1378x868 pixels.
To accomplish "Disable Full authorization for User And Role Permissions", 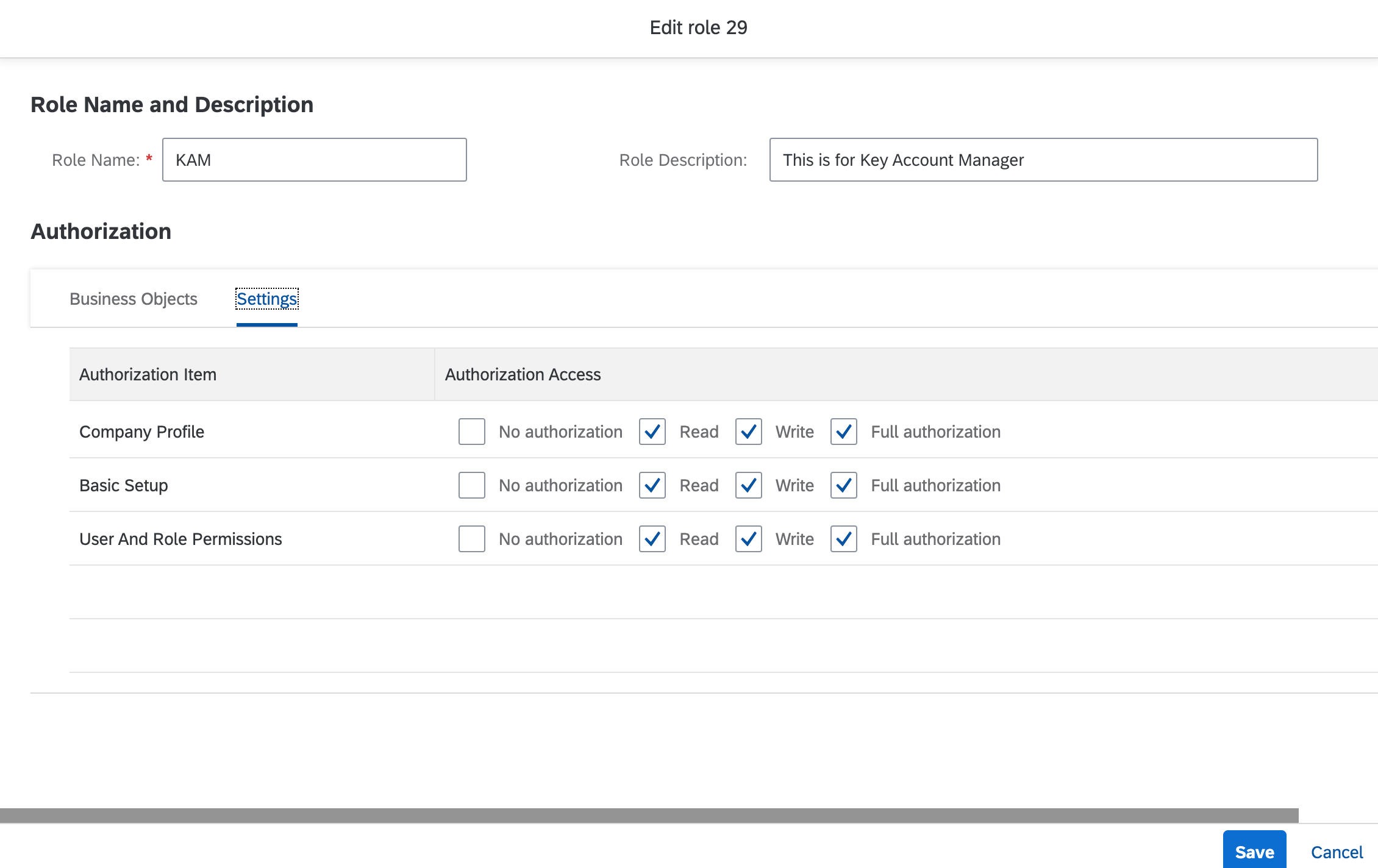I will [843, 539].
